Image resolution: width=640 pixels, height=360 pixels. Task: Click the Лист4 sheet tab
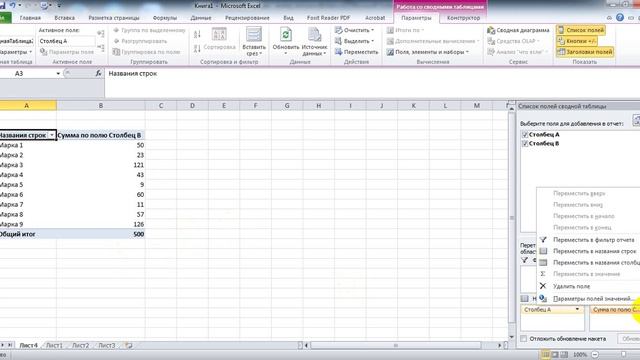pos(29,346)
